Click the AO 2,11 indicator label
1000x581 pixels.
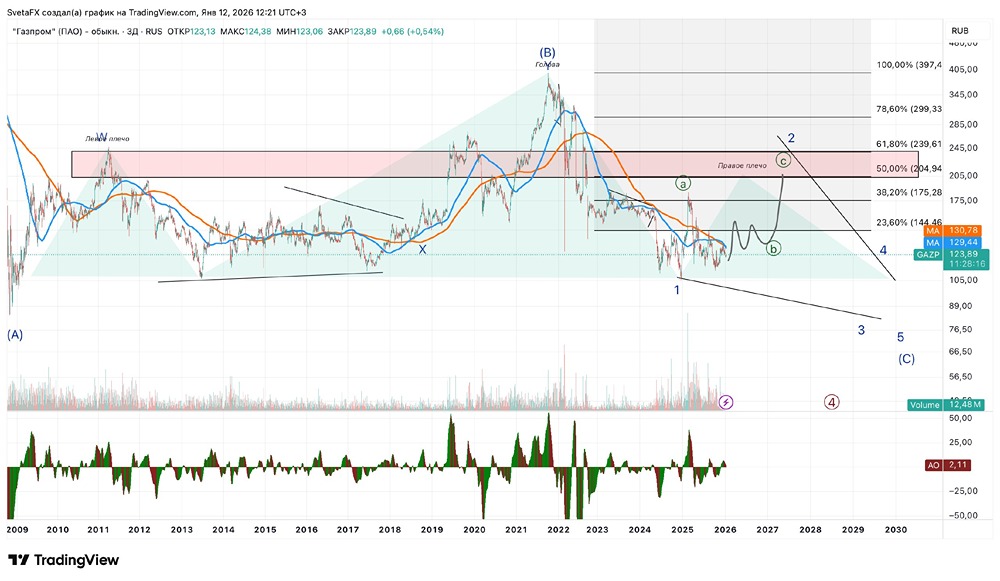(948, 465)
